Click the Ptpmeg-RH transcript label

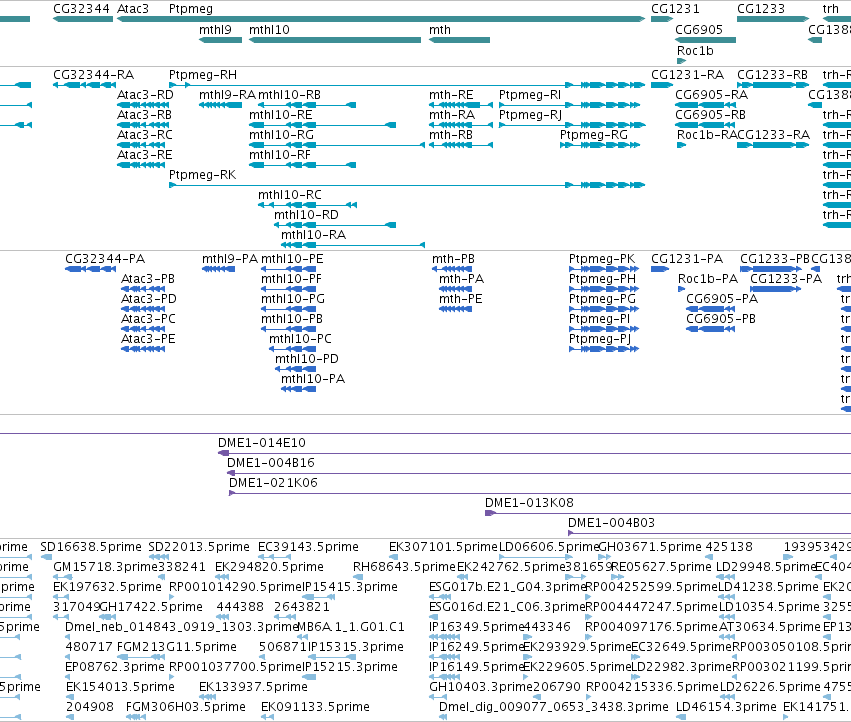click(x=203, y=75)
